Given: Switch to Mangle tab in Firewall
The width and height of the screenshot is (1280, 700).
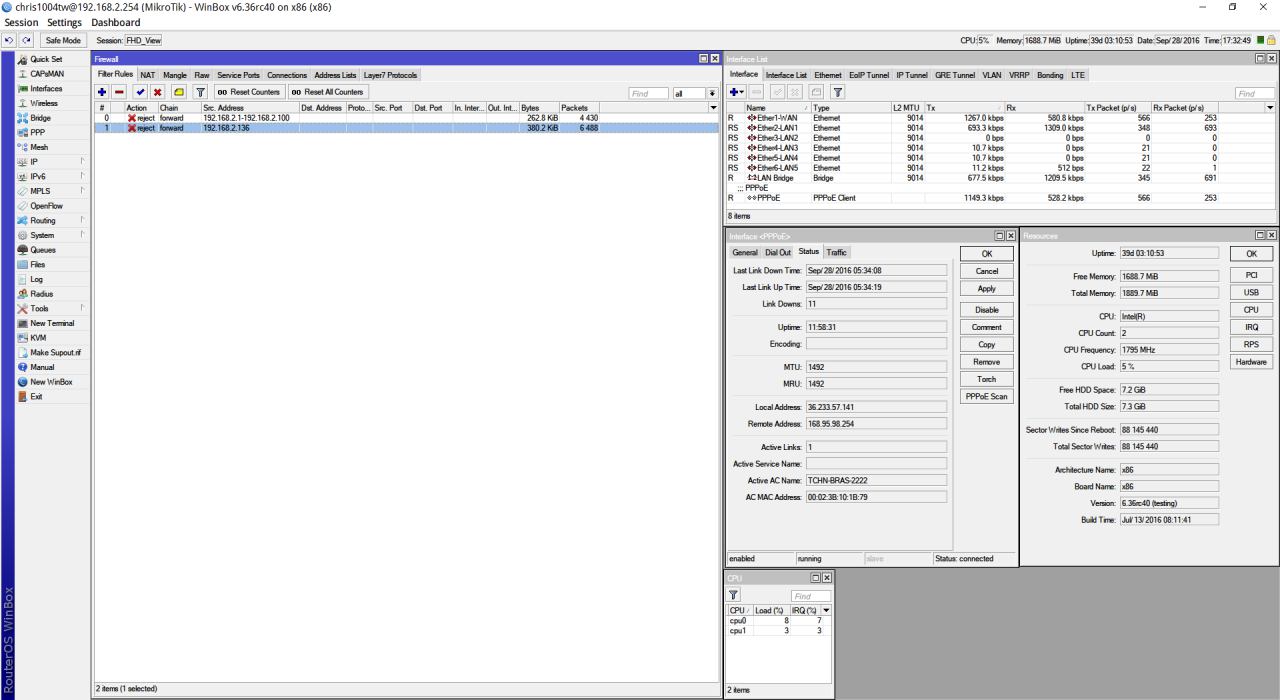Looking at the screenshot, I should click(175, 75).
